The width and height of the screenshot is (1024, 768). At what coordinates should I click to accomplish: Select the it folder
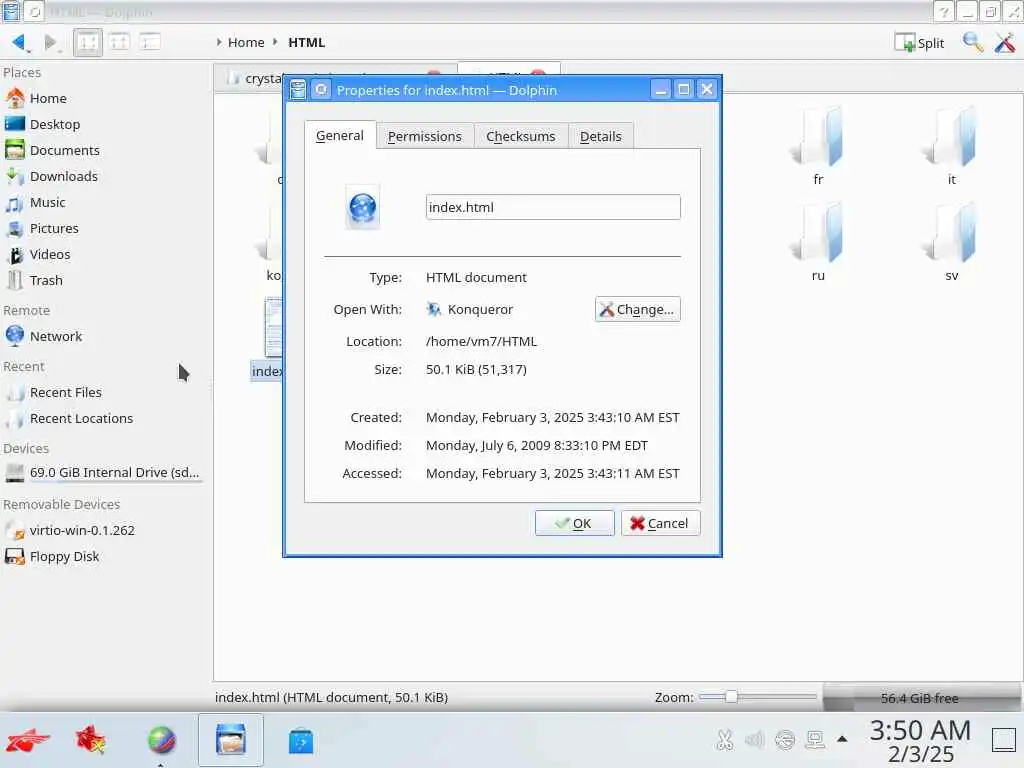[x=952, y=147]
